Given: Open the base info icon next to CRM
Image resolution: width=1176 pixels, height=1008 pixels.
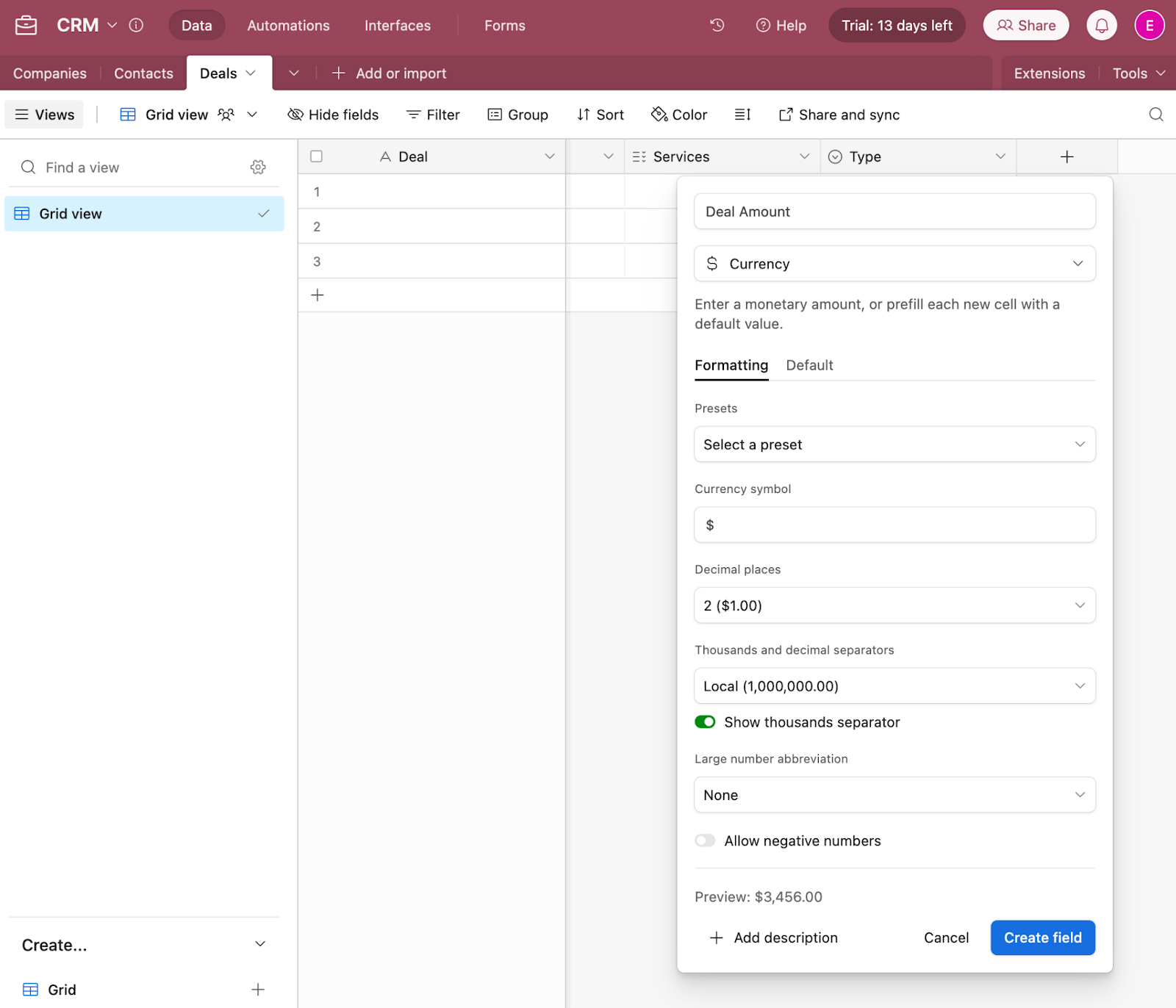Looking at the screenshot, I should coord(136,25).
